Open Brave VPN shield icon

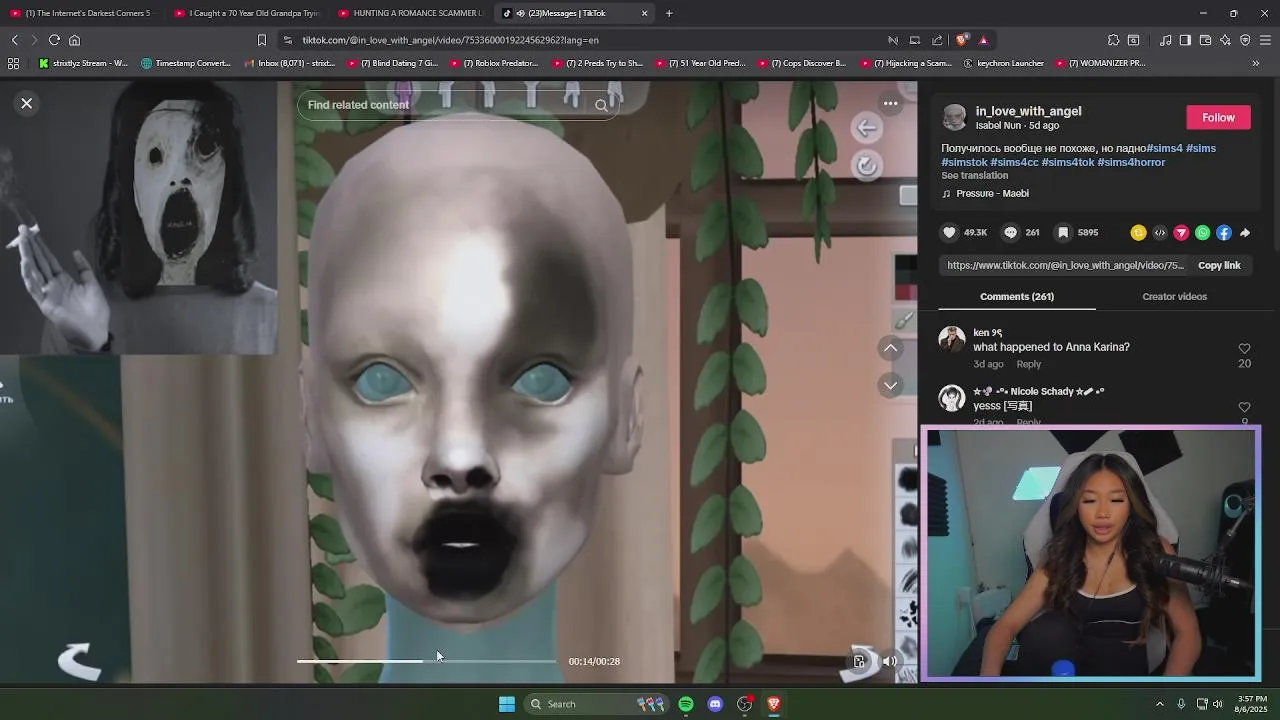click(x=1245, y=40)
